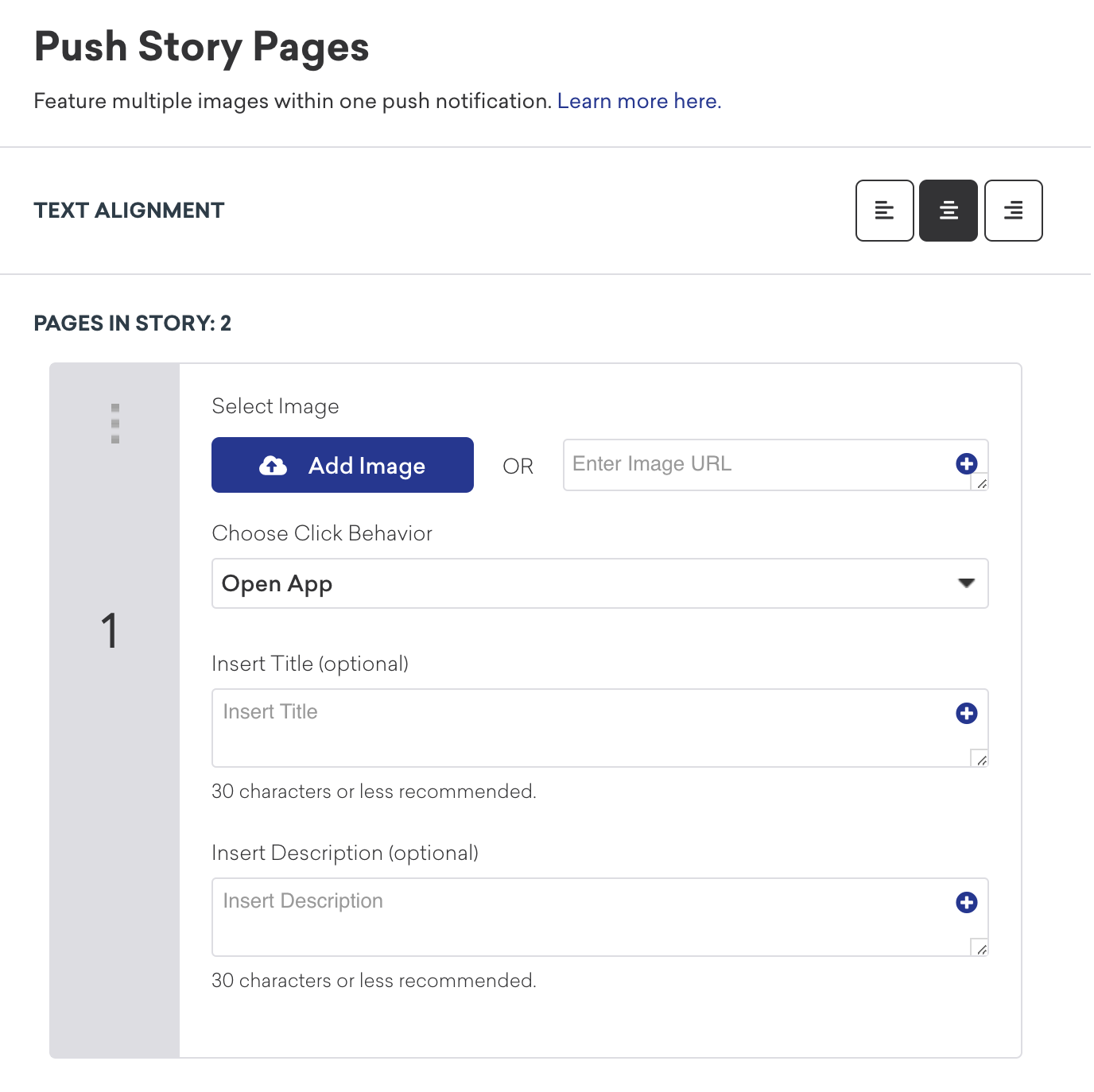Click the plus icon in Insert Title field
The height and width of the screenshot is (1092, 1094).
click(966, 713)
